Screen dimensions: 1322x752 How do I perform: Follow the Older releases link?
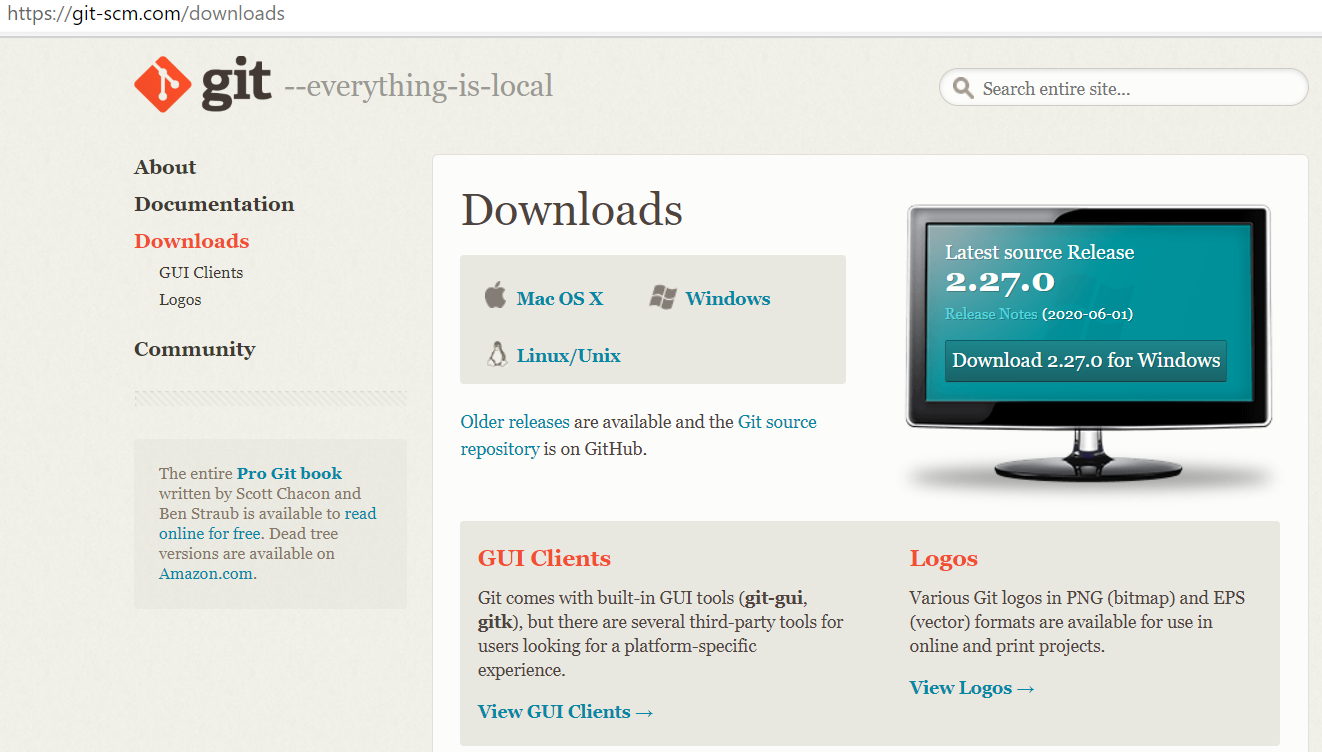pos(514,422)
